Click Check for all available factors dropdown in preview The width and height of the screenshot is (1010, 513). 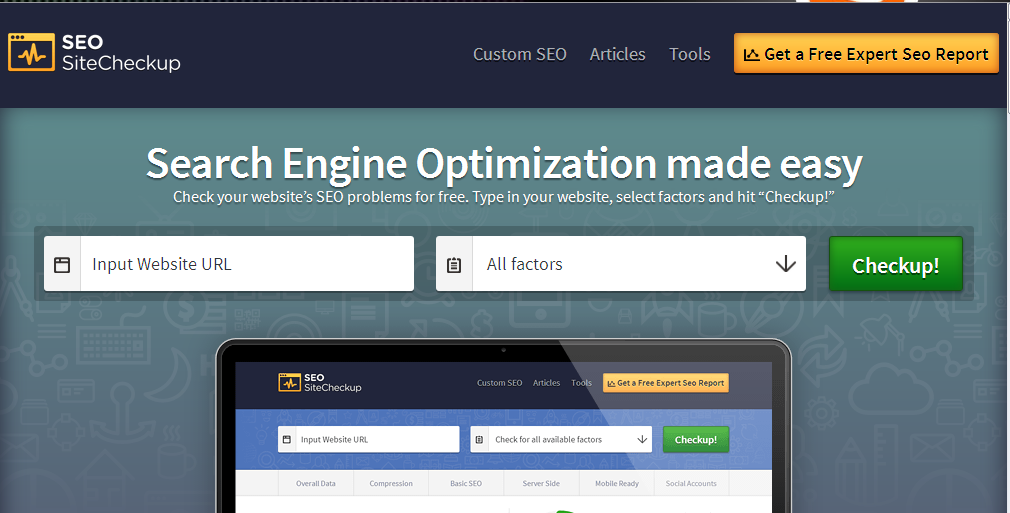tap(561, 440)
